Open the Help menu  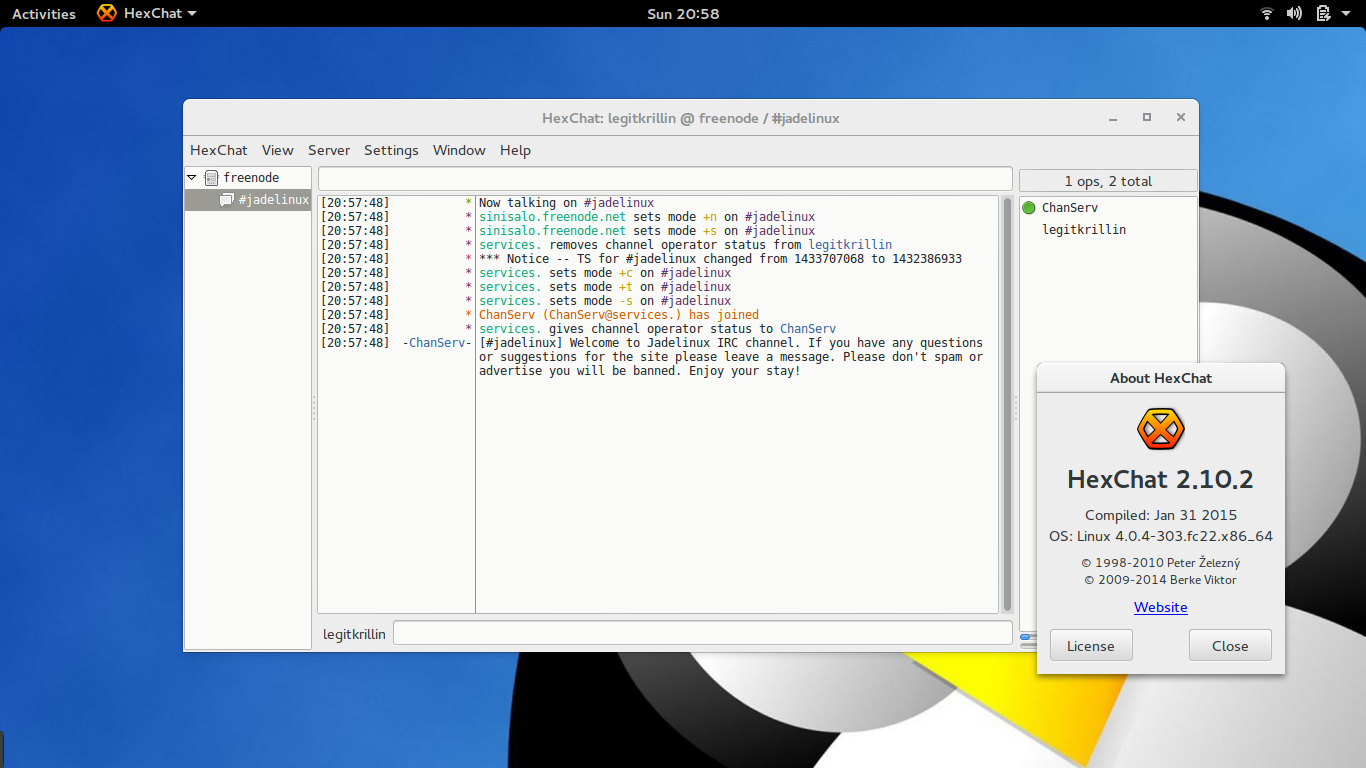click(515, 150)
